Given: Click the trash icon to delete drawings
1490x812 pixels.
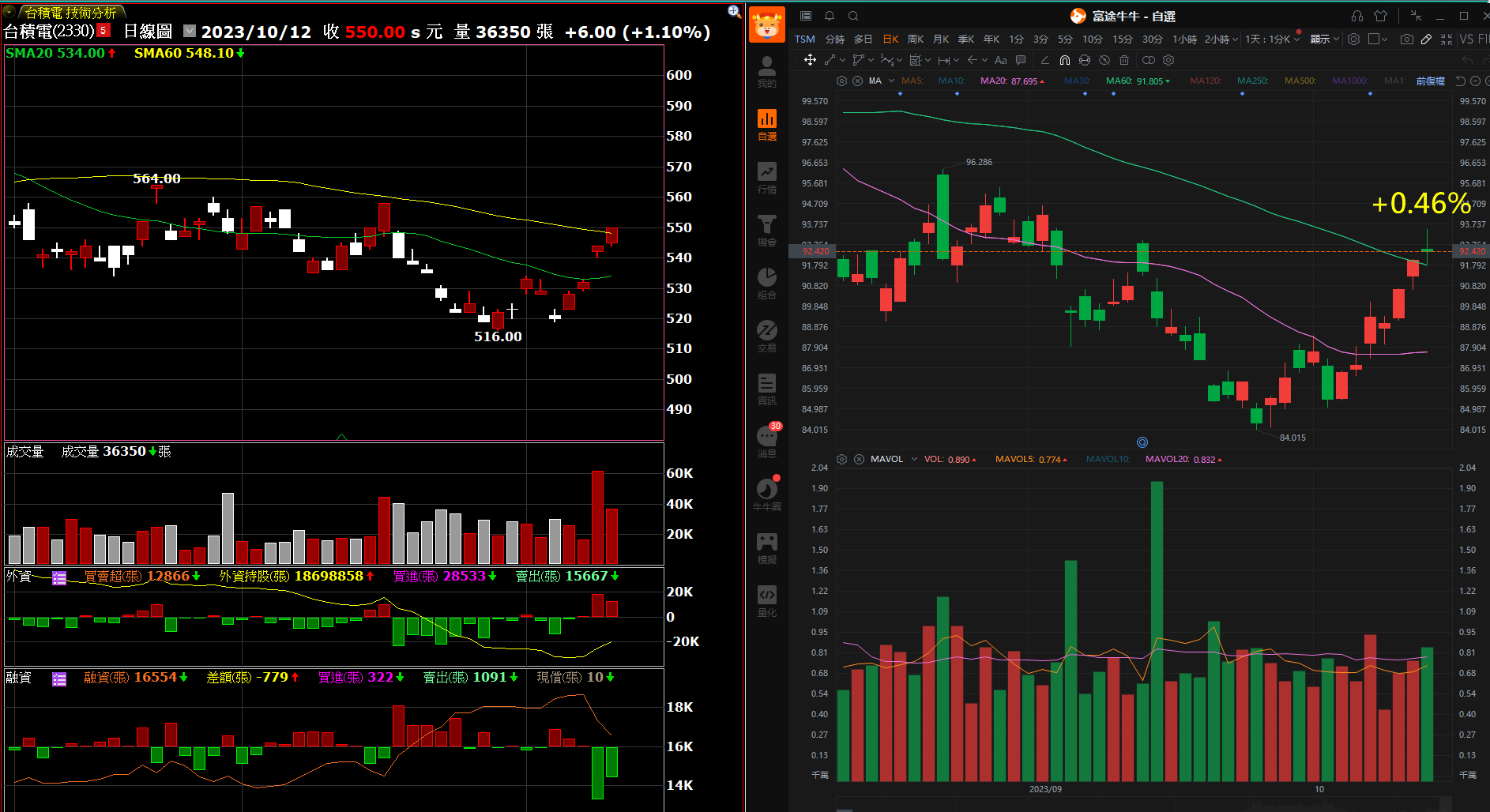Looking at the screenshot, I should (x=1124, y=60).
